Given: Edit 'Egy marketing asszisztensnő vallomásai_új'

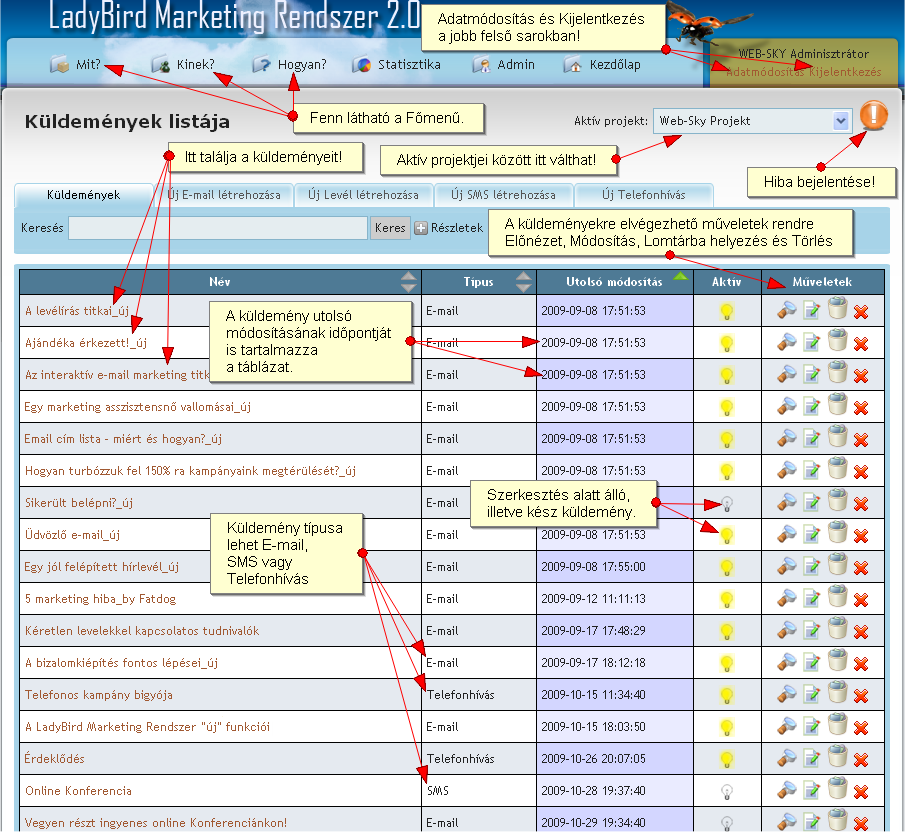Looking at the screenshot, I should point(811,407).
